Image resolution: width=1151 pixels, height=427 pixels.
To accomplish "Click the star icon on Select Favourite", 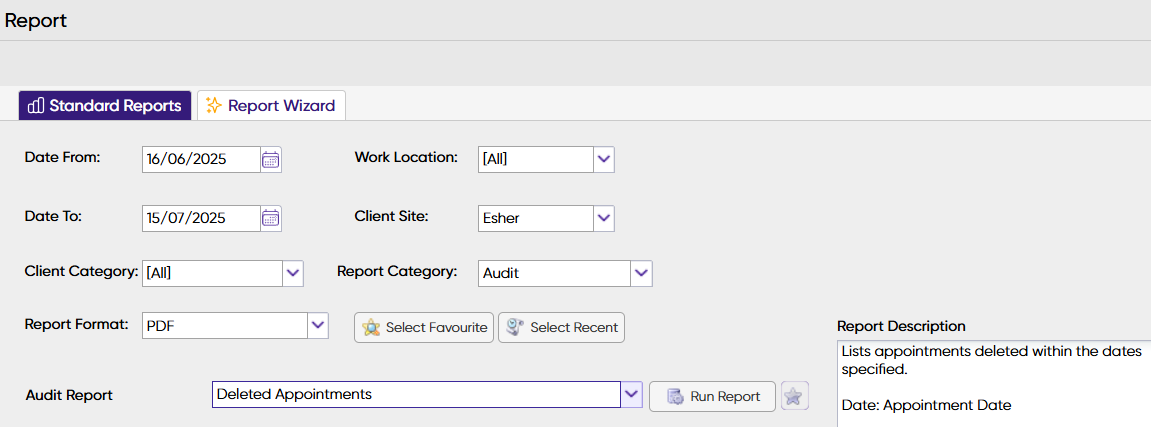I will pyautogui.click(x=371, y=328).
